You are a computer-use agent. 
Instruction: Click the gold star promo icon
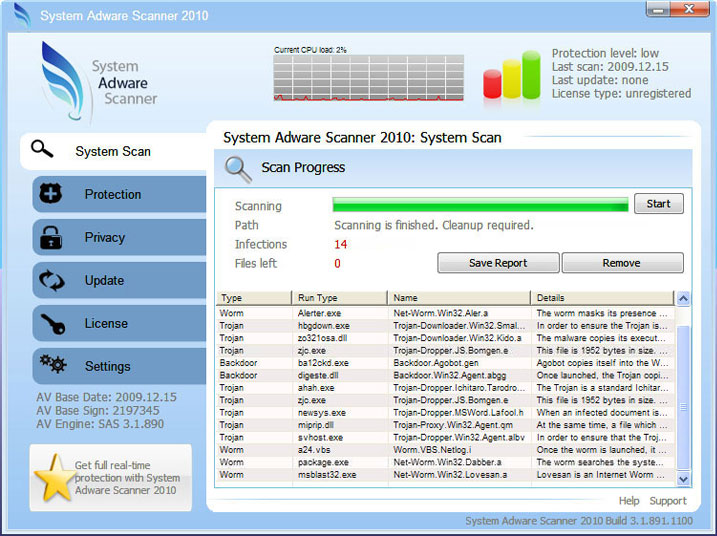coord(54,477)
